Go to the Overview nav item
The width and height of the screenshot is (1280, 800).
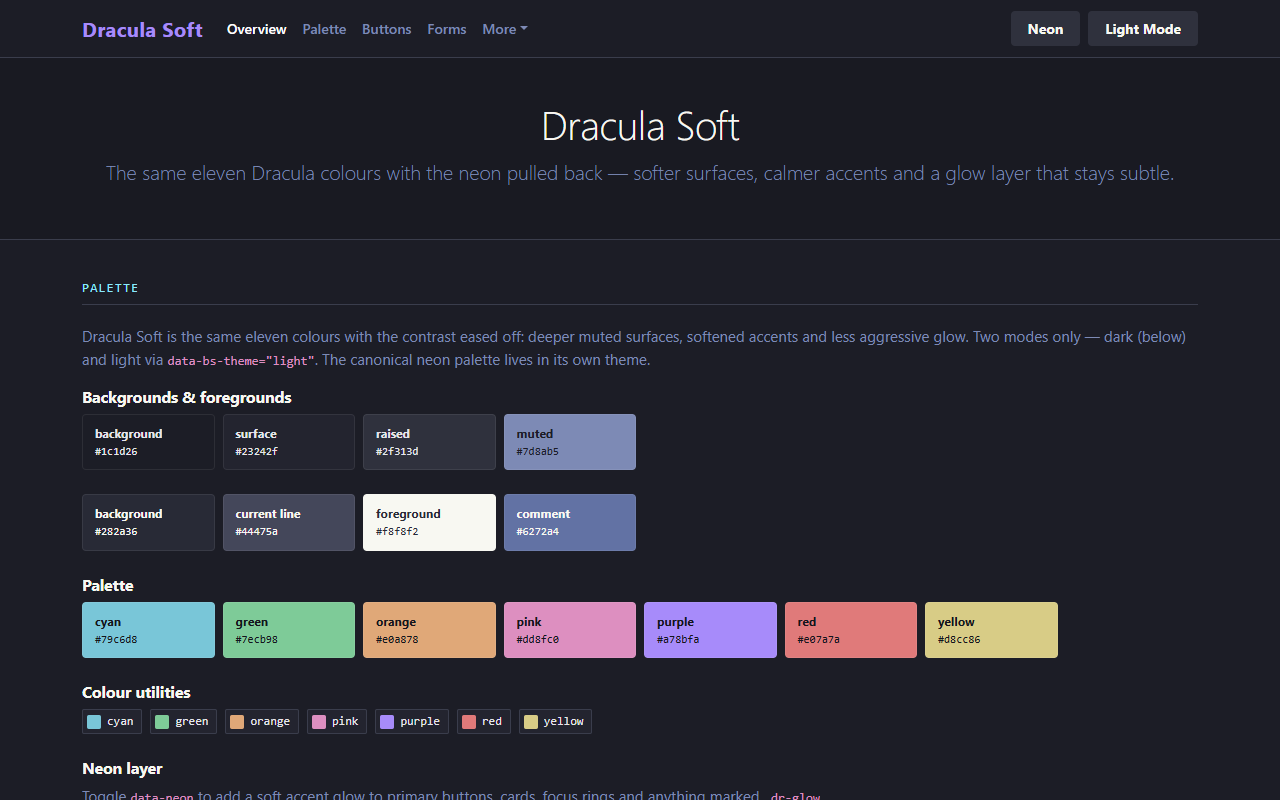point(257,29)
